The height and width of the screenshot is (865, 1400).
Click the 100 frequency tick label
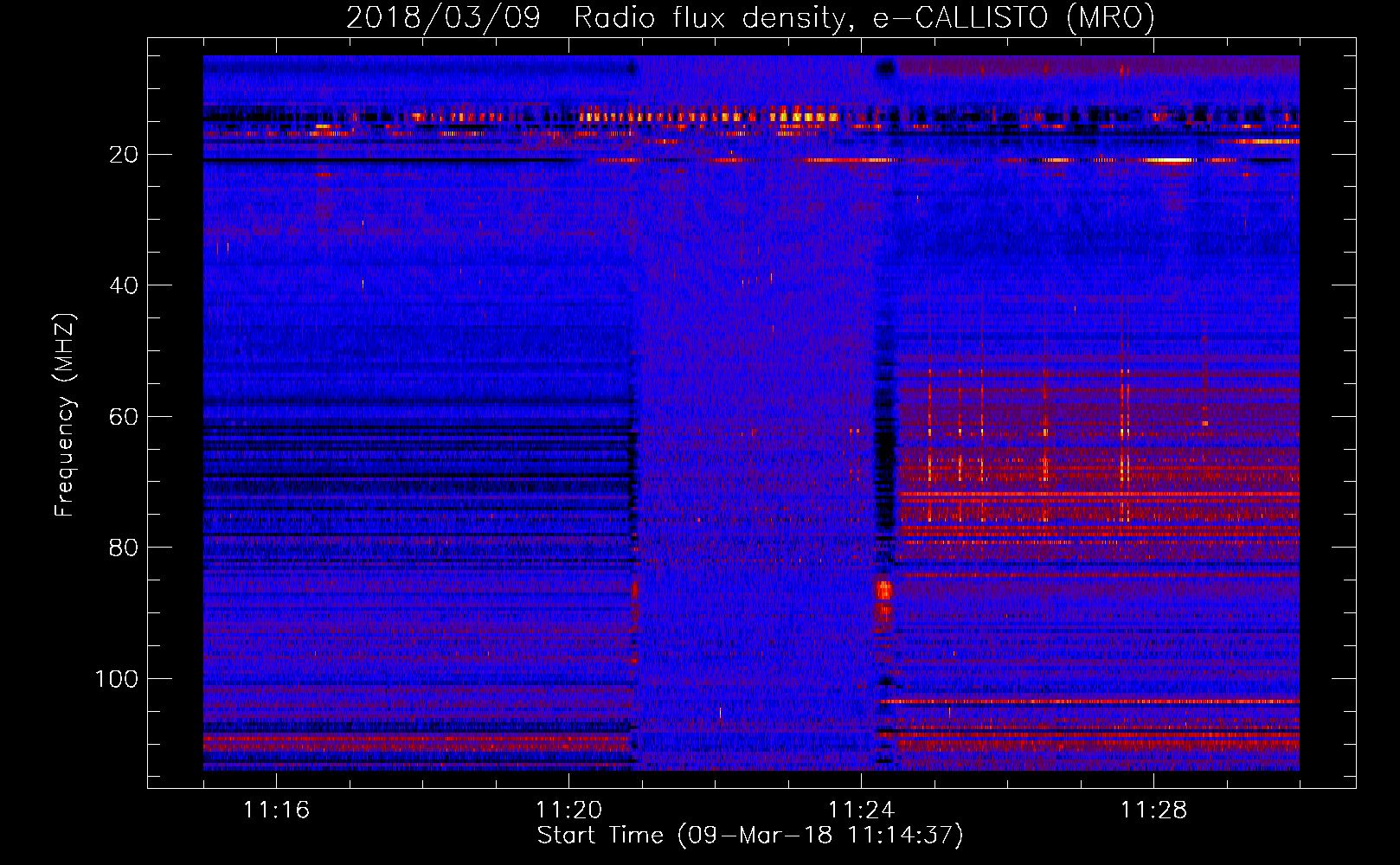pos(117,679)
